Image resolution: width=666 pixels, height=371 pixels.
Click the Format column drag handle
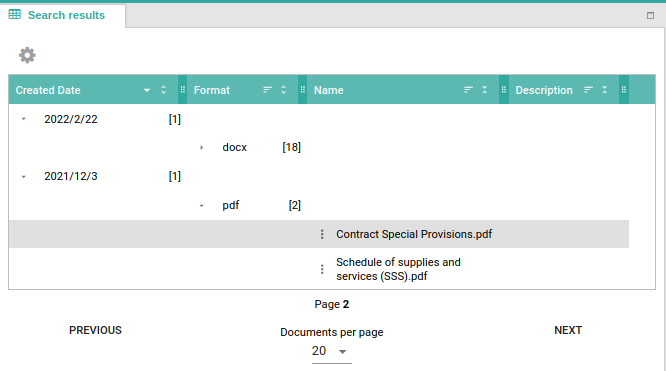(302, 90)
